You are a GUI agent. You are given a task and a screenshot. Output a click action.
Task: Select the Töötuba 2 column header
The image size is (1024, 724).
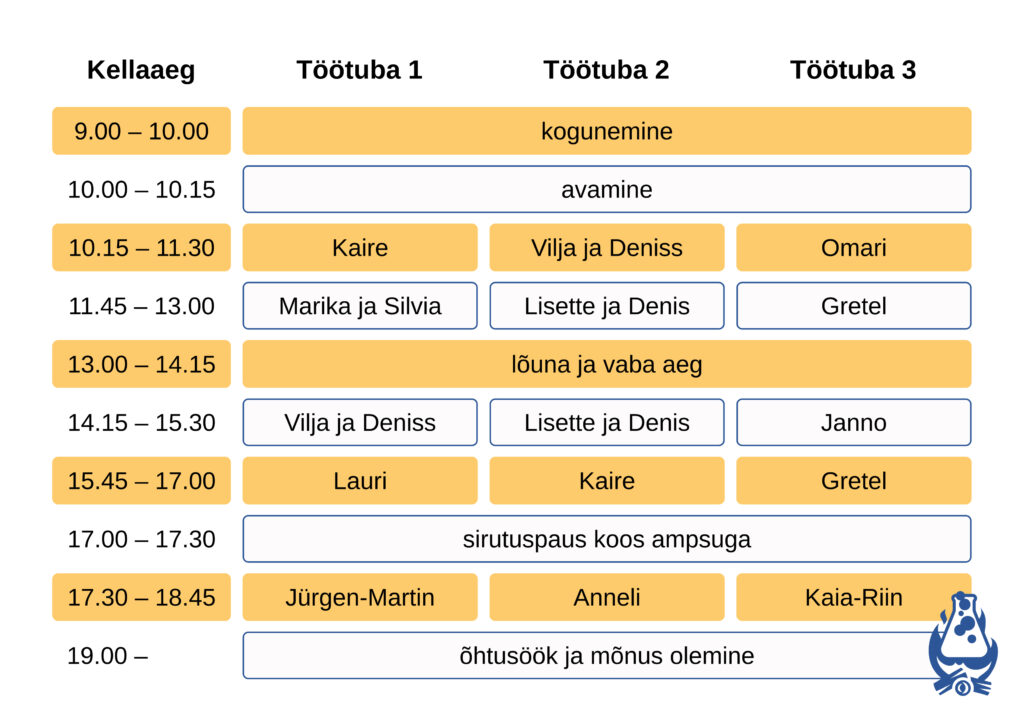pyautogui.click(x=606, y=70)
